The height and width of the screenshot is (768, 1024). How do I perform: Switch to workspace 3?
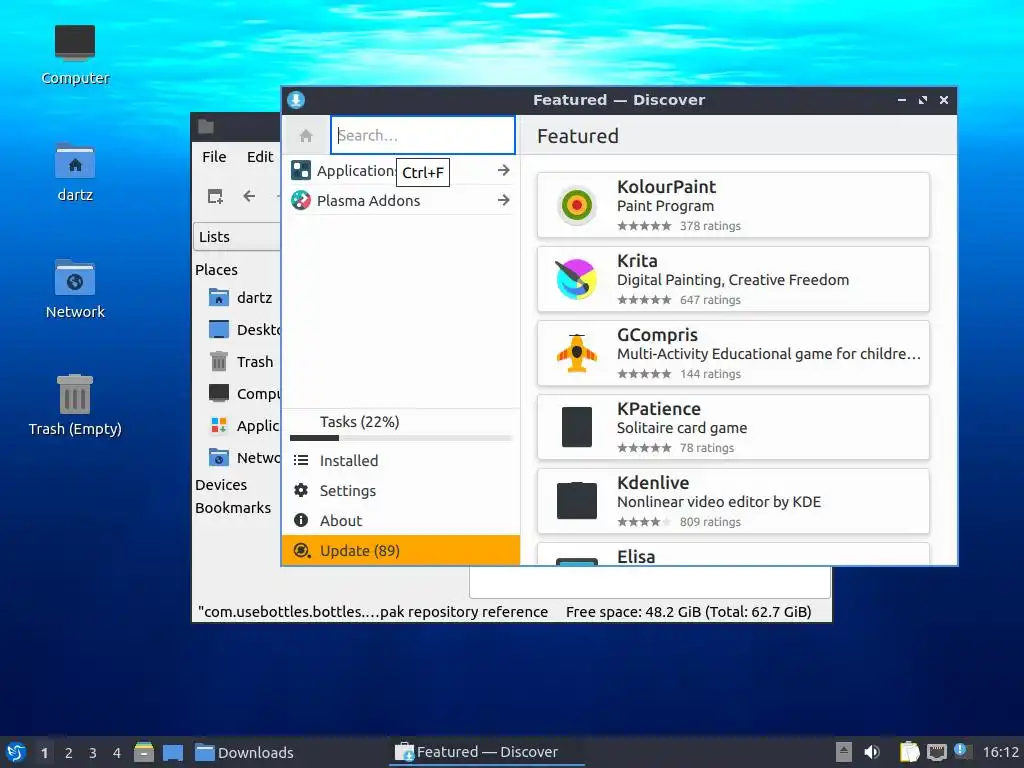tap(93, 753)
